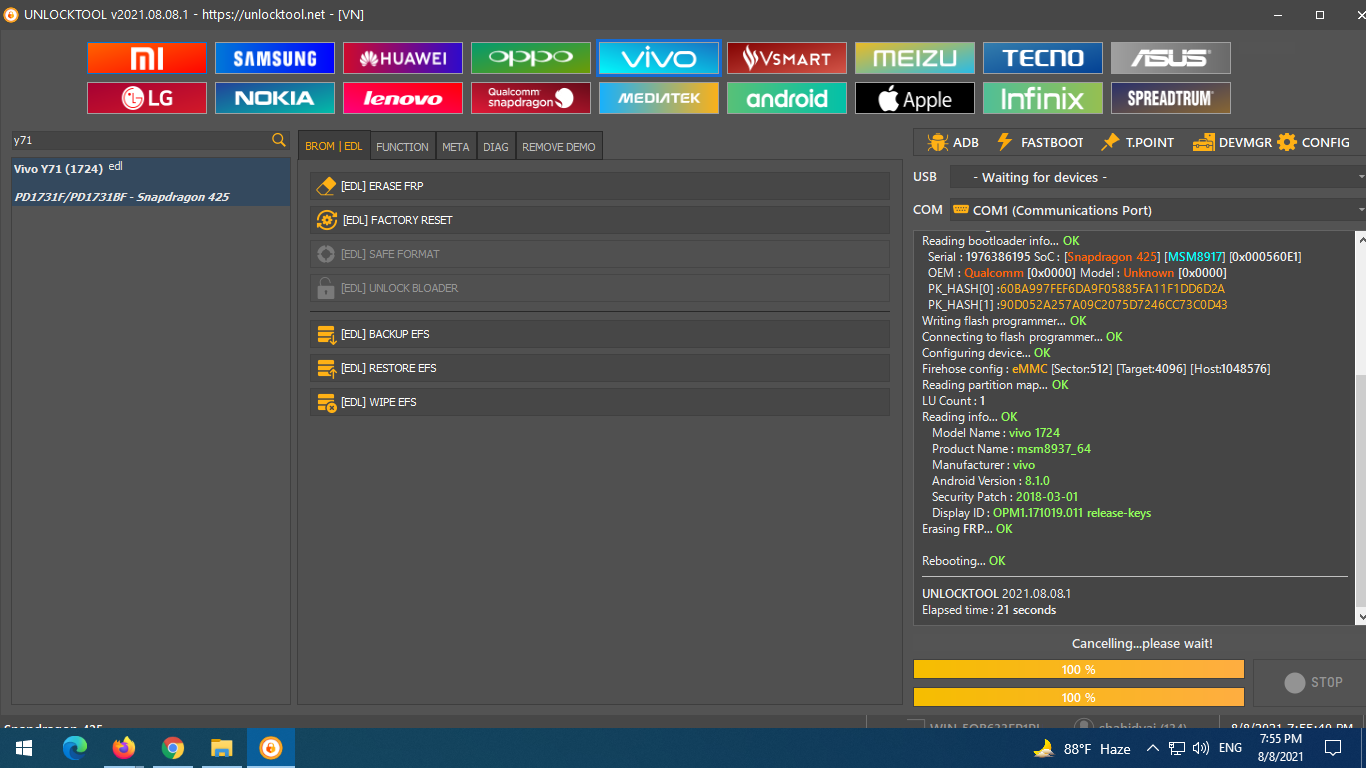Choose the Nokia brand logo
Viewport: 1366px width, 768px height.
(x=275, y=98)
